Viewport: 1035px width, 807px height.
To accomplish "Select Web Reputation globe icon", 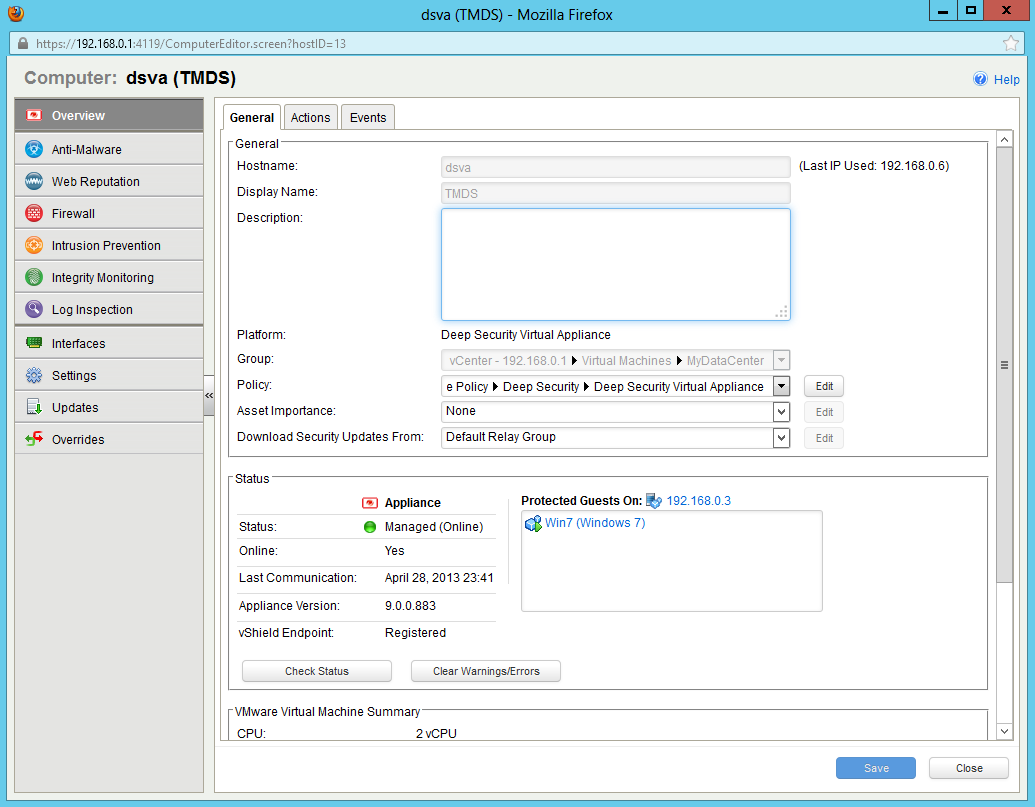I will [x=34, y=181].
